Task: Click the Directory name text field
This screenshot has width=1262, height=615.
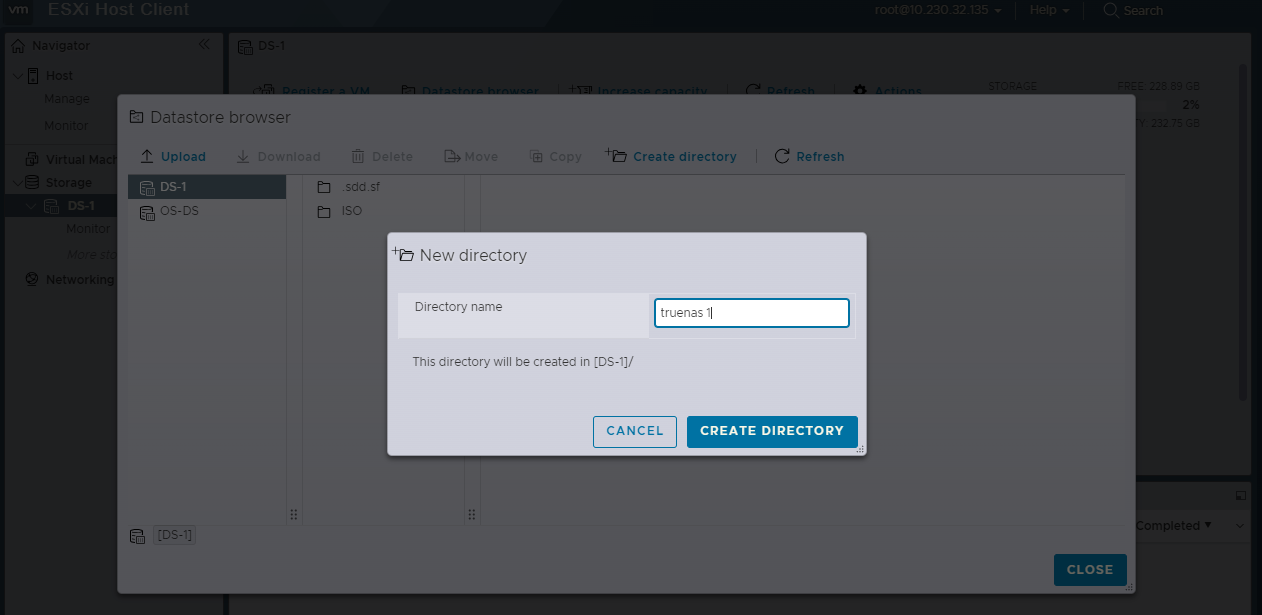Action: coord(751,313)
